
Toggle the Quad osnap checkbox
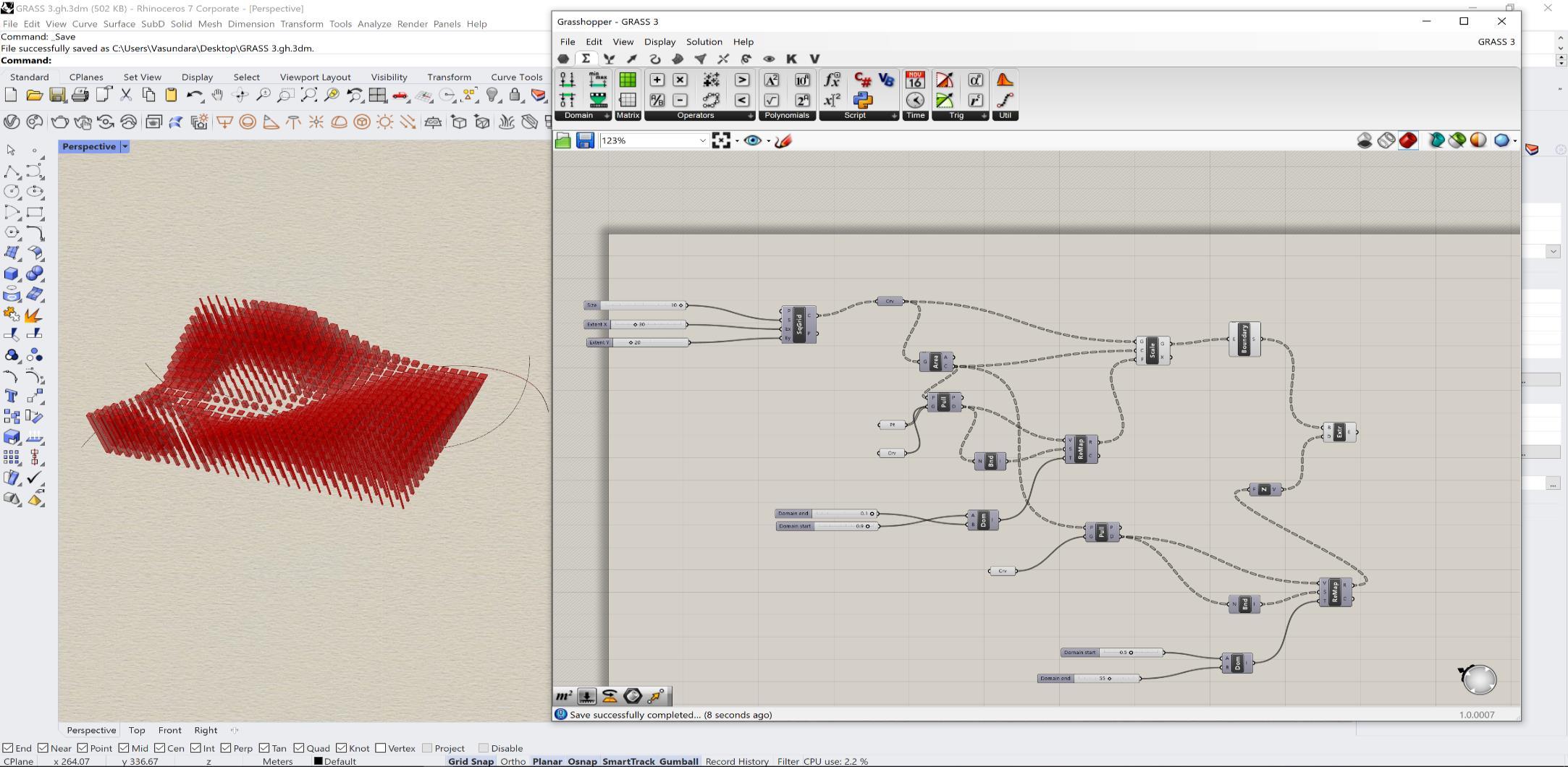pos(299,748)
